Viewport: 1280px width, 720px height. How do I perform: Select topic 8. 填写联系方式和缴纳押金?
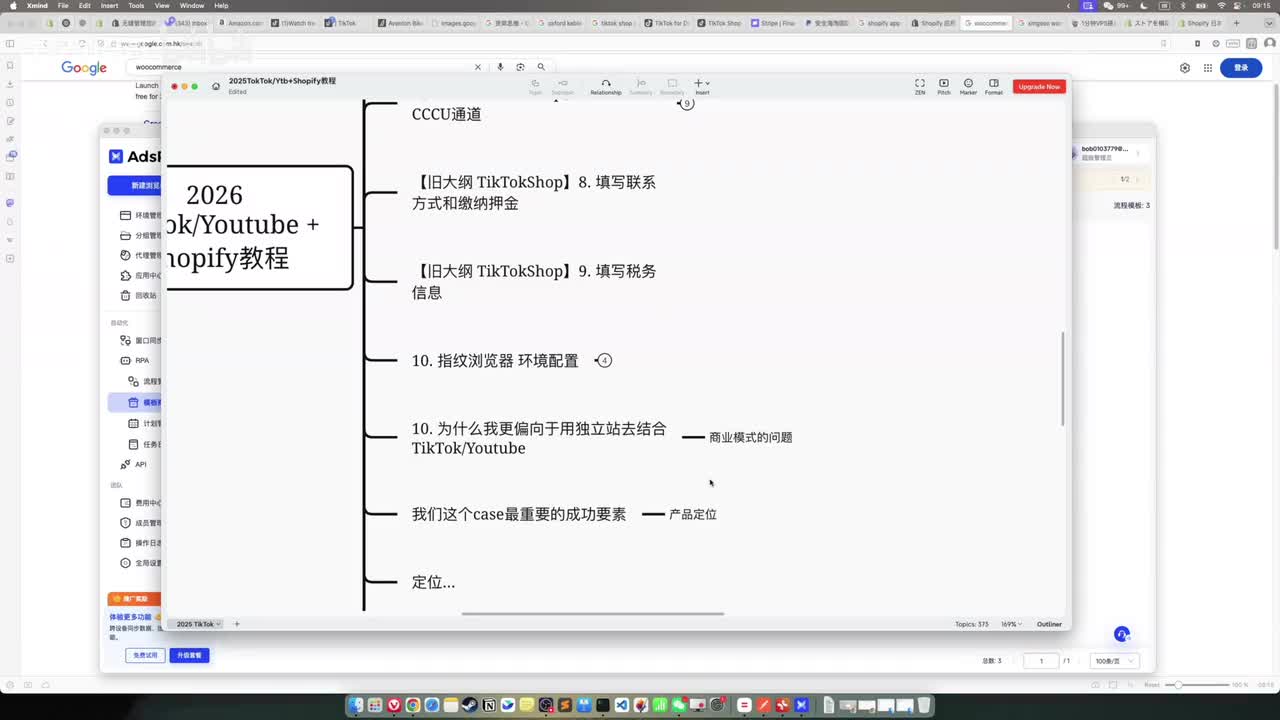pos(534,193)
